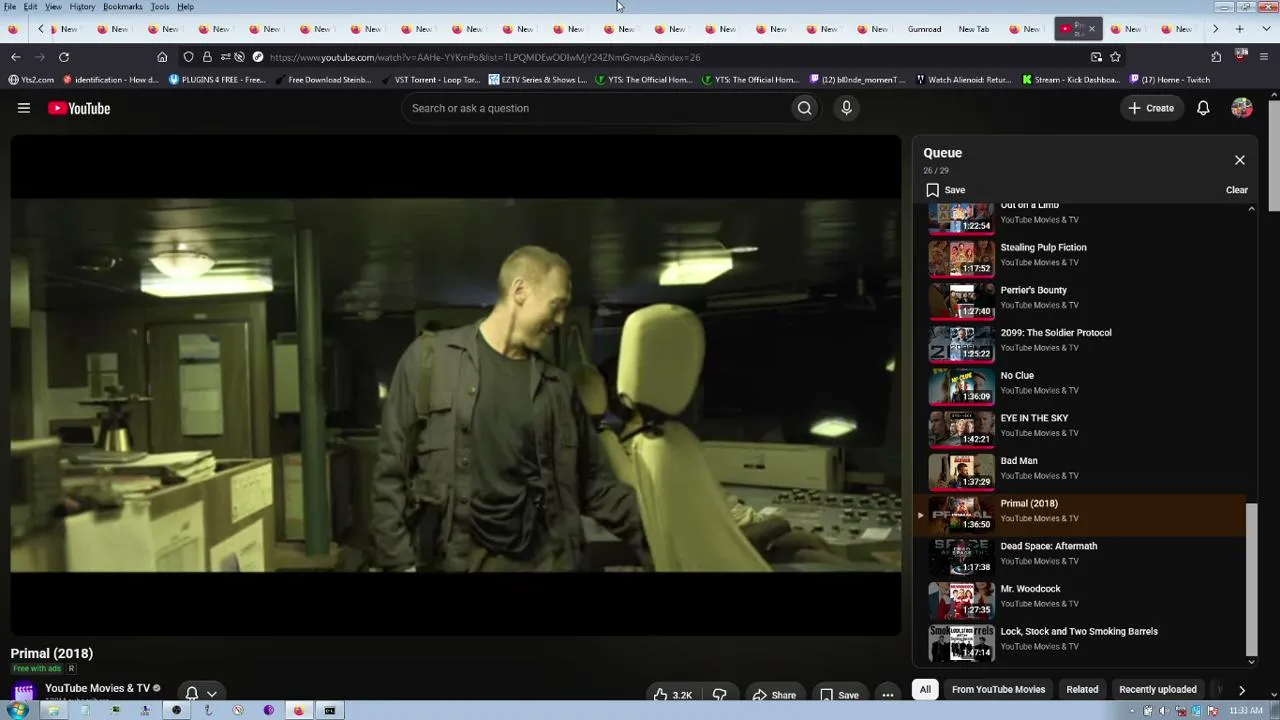Like this video
The height and width of the screenshot is (720, 1280).
pos(672,695)
